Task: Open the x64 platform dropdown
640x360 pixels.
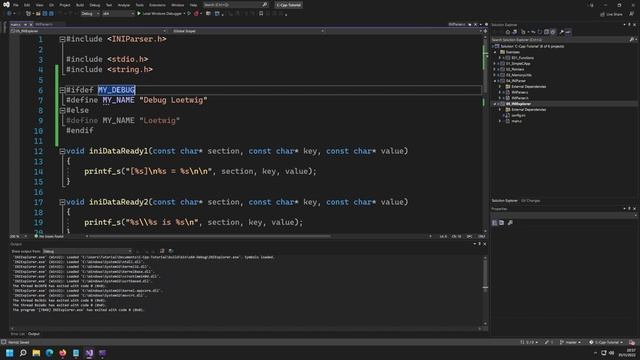Action: [118, 13]
